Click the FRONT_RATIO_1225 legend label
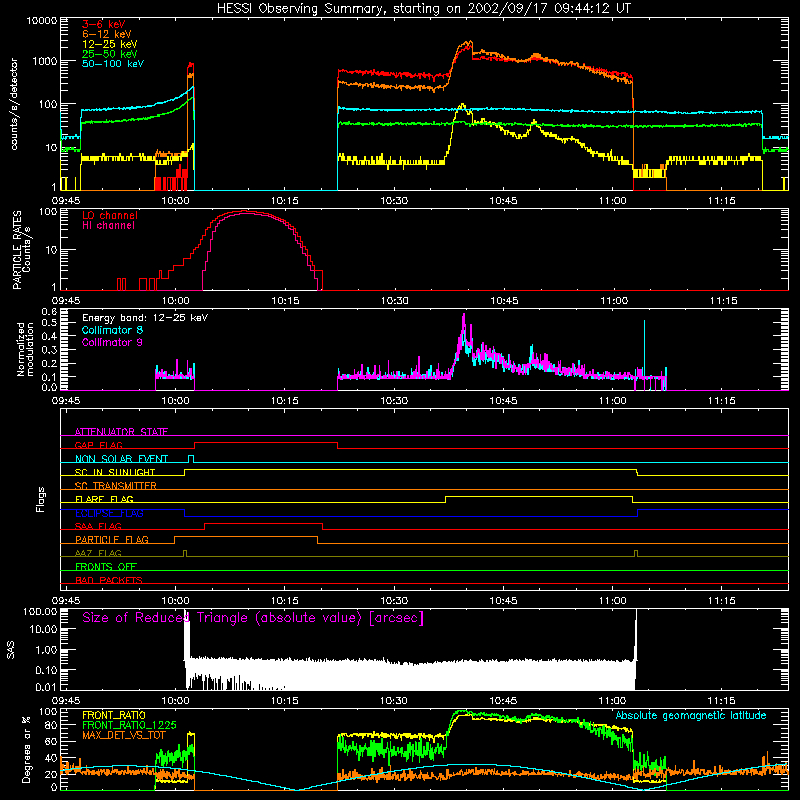 (129, 726)
